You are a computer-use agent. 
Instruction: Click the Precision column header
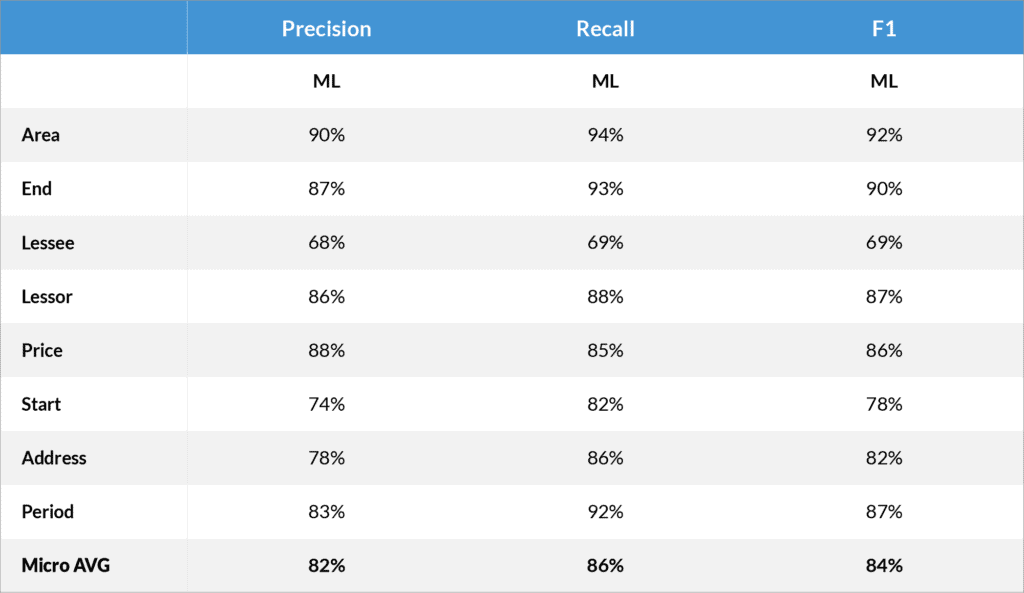coord(326,29)
